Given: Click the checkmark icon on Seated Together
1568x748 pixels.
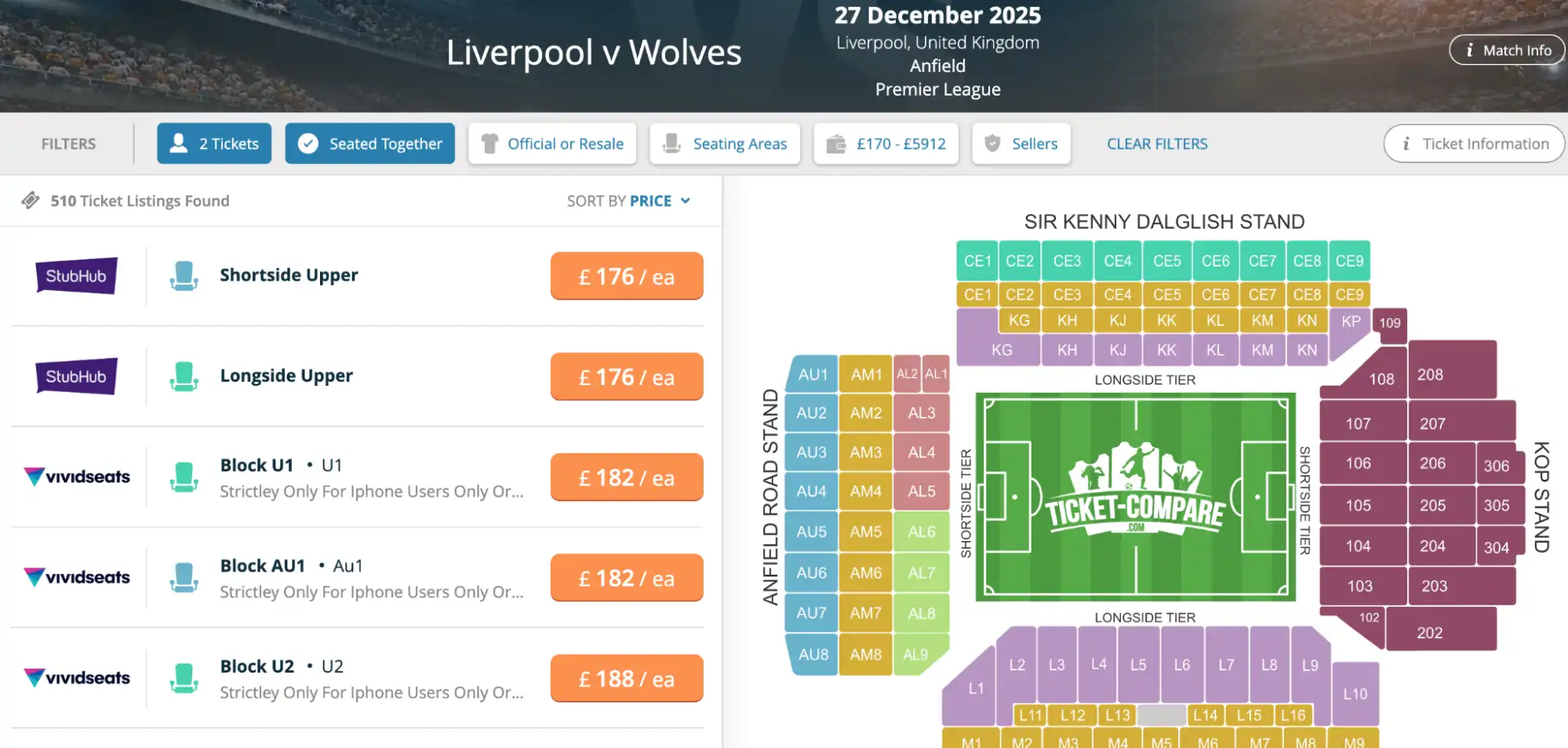Looking at the screenshot, I should 308,143.
